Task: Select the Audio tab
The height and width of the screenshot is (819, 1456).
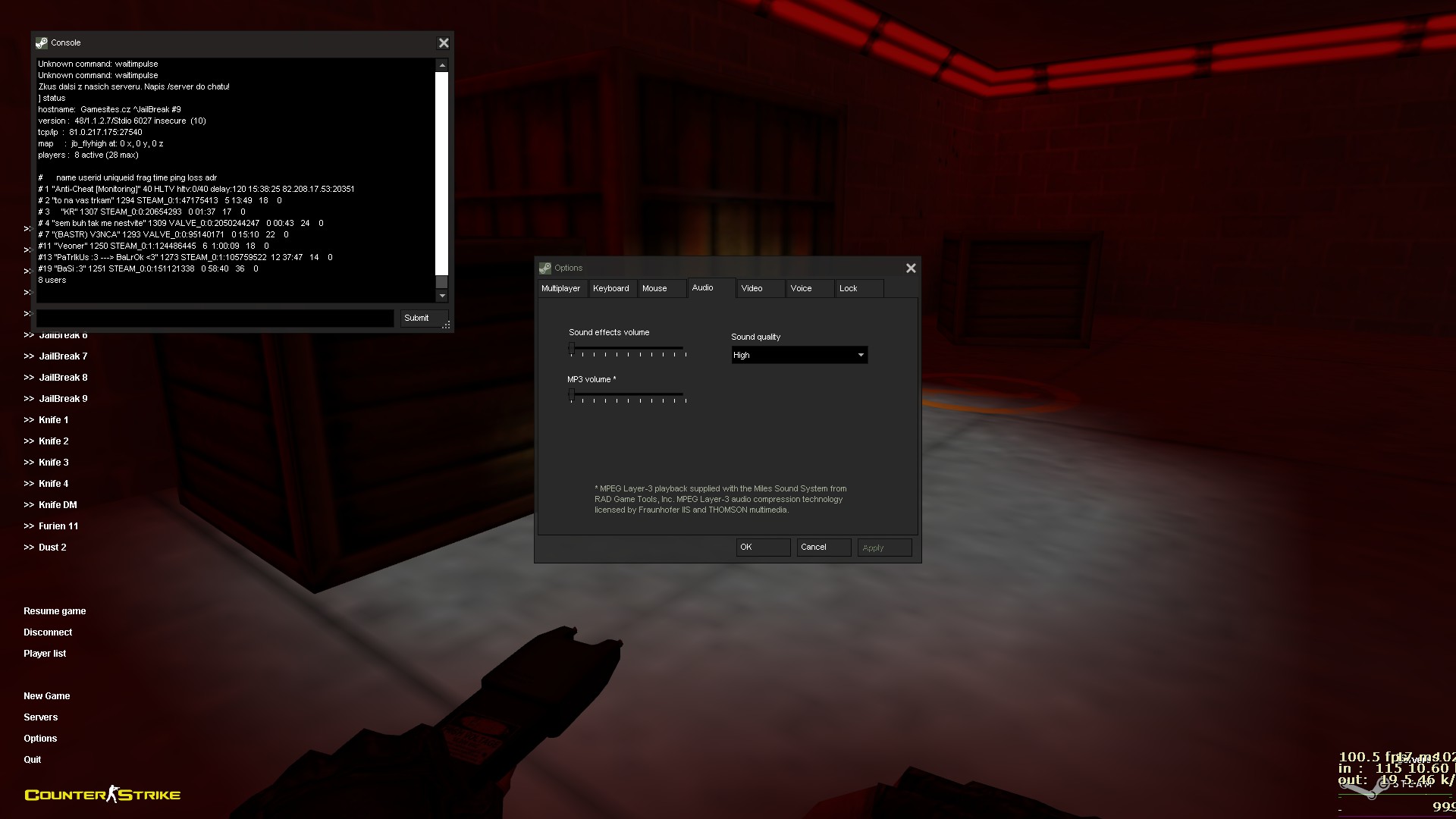Action: coord(711,287)
